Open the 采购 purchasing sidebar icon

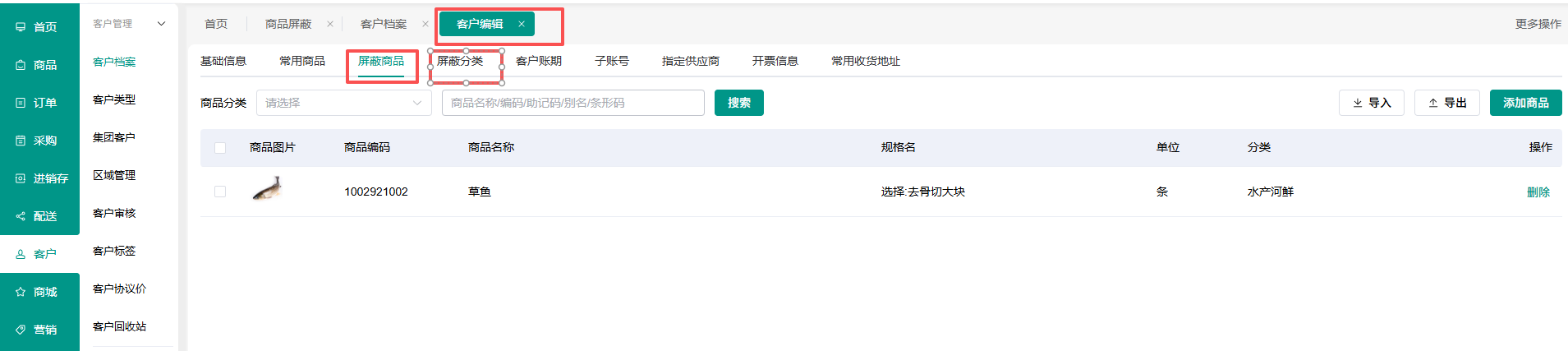point(21,141)
